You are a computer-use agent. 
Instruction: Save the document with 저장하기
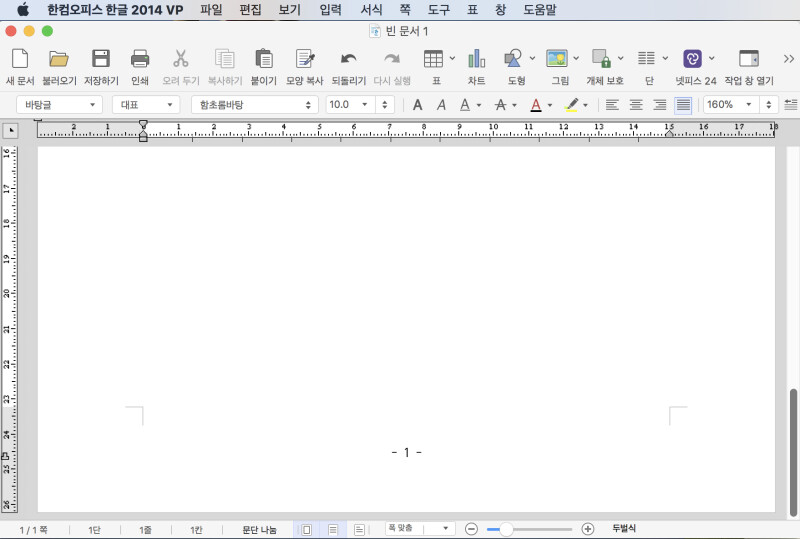pos(101,66)
